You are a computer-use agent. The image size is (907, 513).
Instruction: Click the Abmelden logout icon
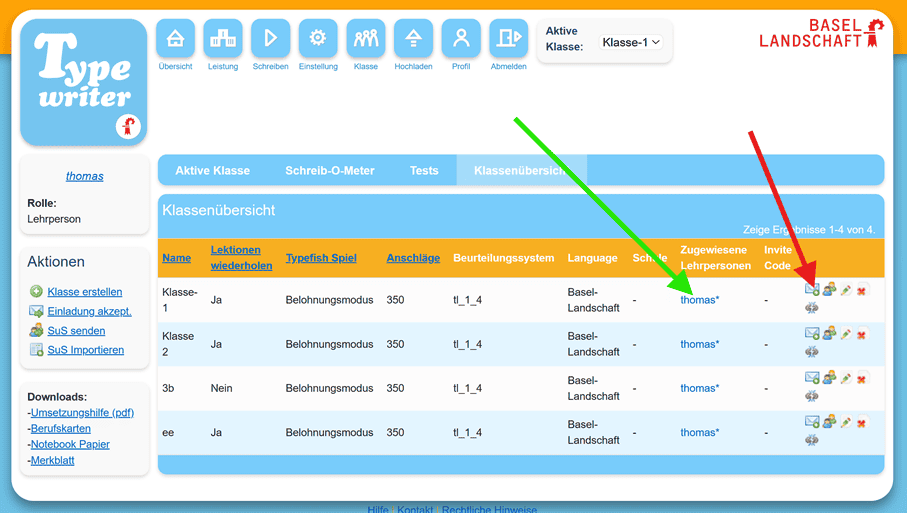[x=508, y=39]
